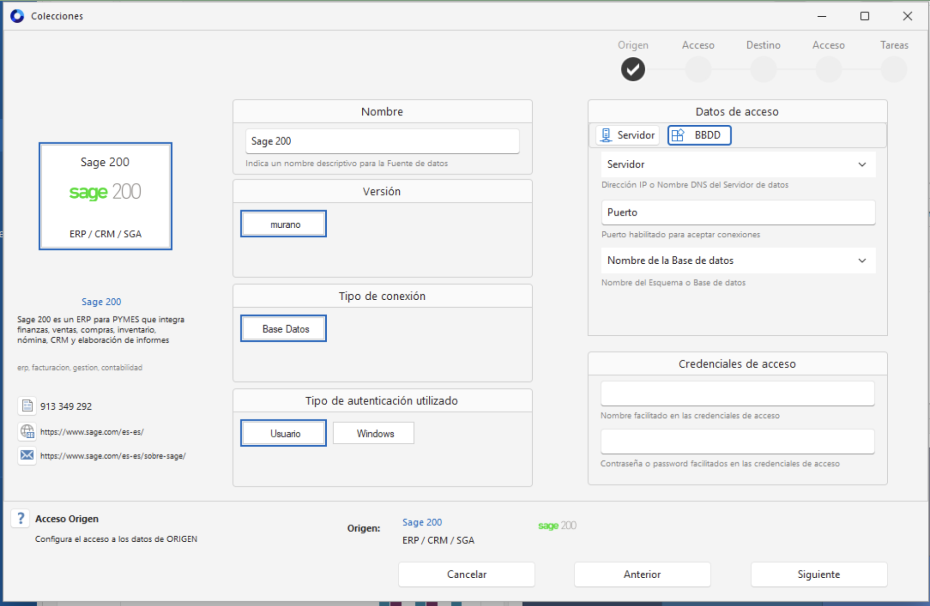Click the completed Origen step checkmark
The height and width of the screenshot is (606, 930).
pyautogui.click(x=633, y=69)
